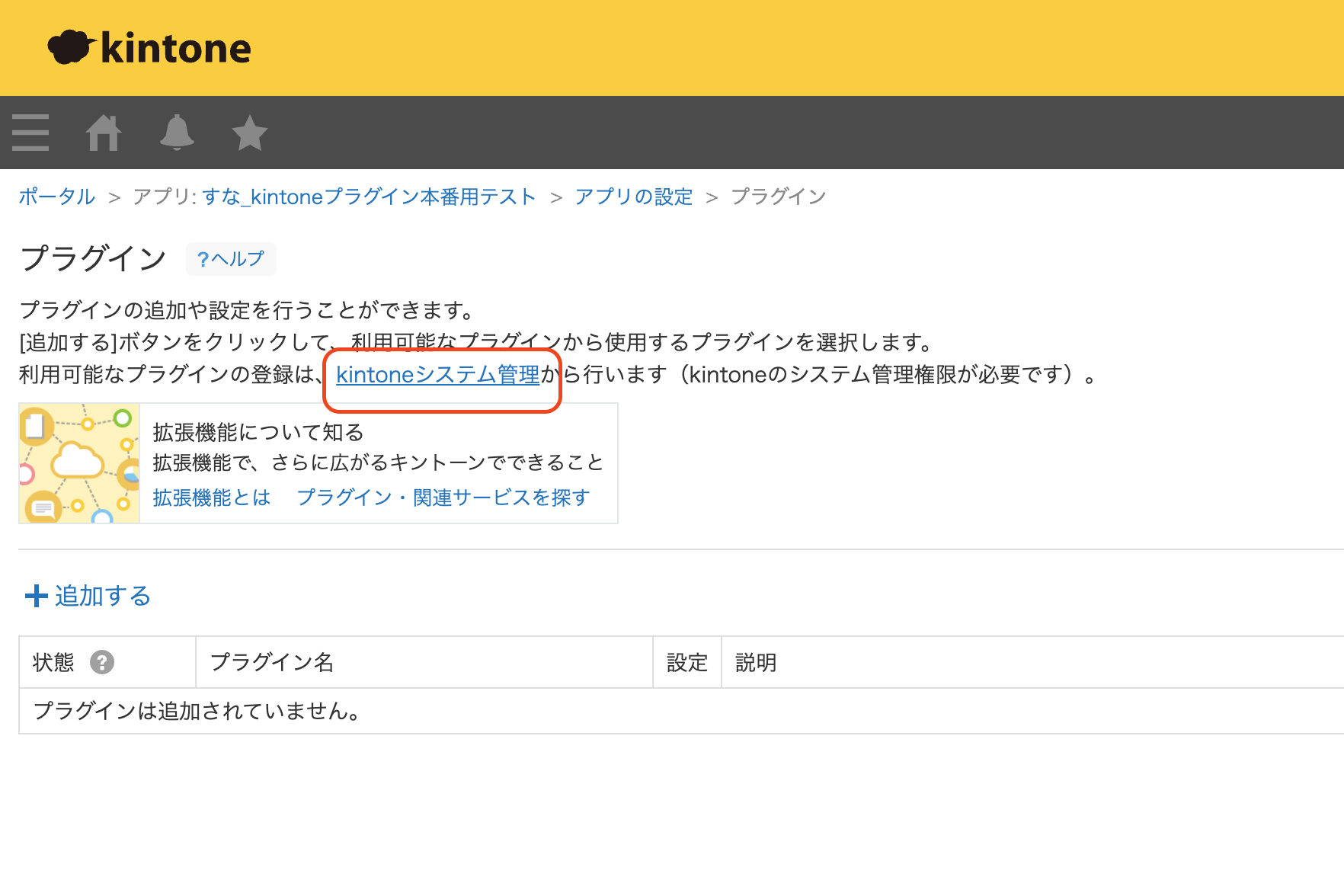The width and height of the screenshot is (1344, 896).
Task: Open the ポータル breadcrumb link
Action: tap(57, 197)
